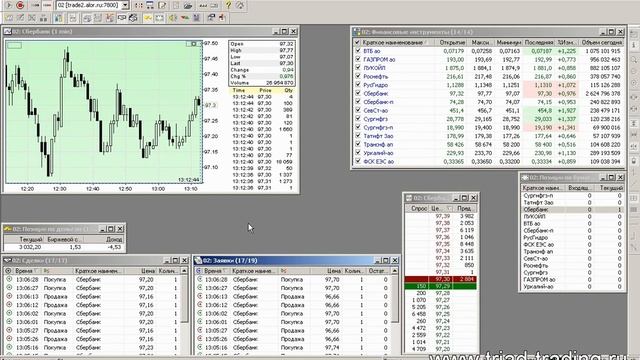The width and height of the screenshot is (640, 360).
Task: Open the server connection dropdown arrow
Action: 125,5
